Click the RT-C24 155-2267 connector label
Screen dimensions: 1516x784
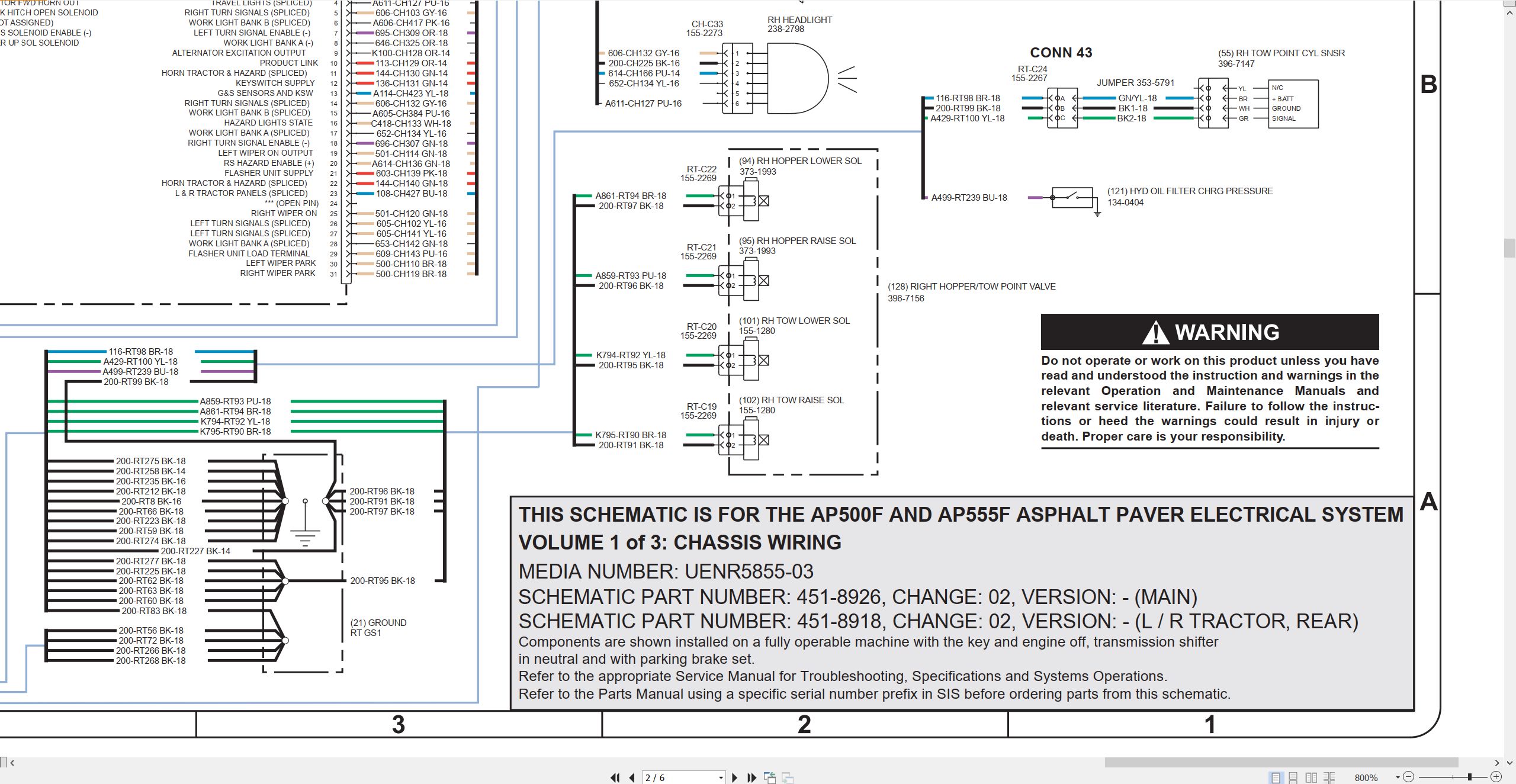coord(1029,73)
